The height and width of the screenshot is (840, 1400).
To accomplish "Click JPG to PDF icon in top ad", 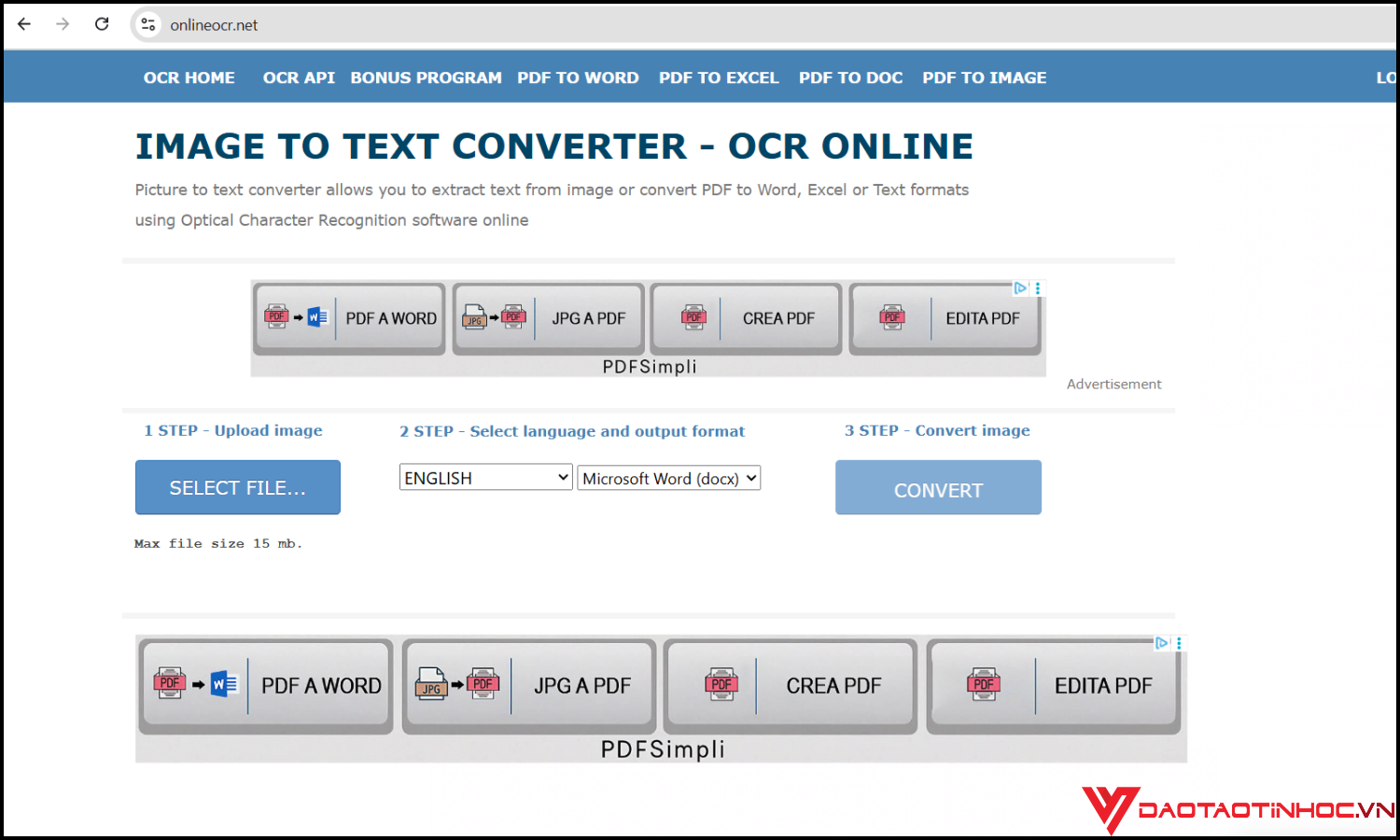I will (x=494, y=317).
